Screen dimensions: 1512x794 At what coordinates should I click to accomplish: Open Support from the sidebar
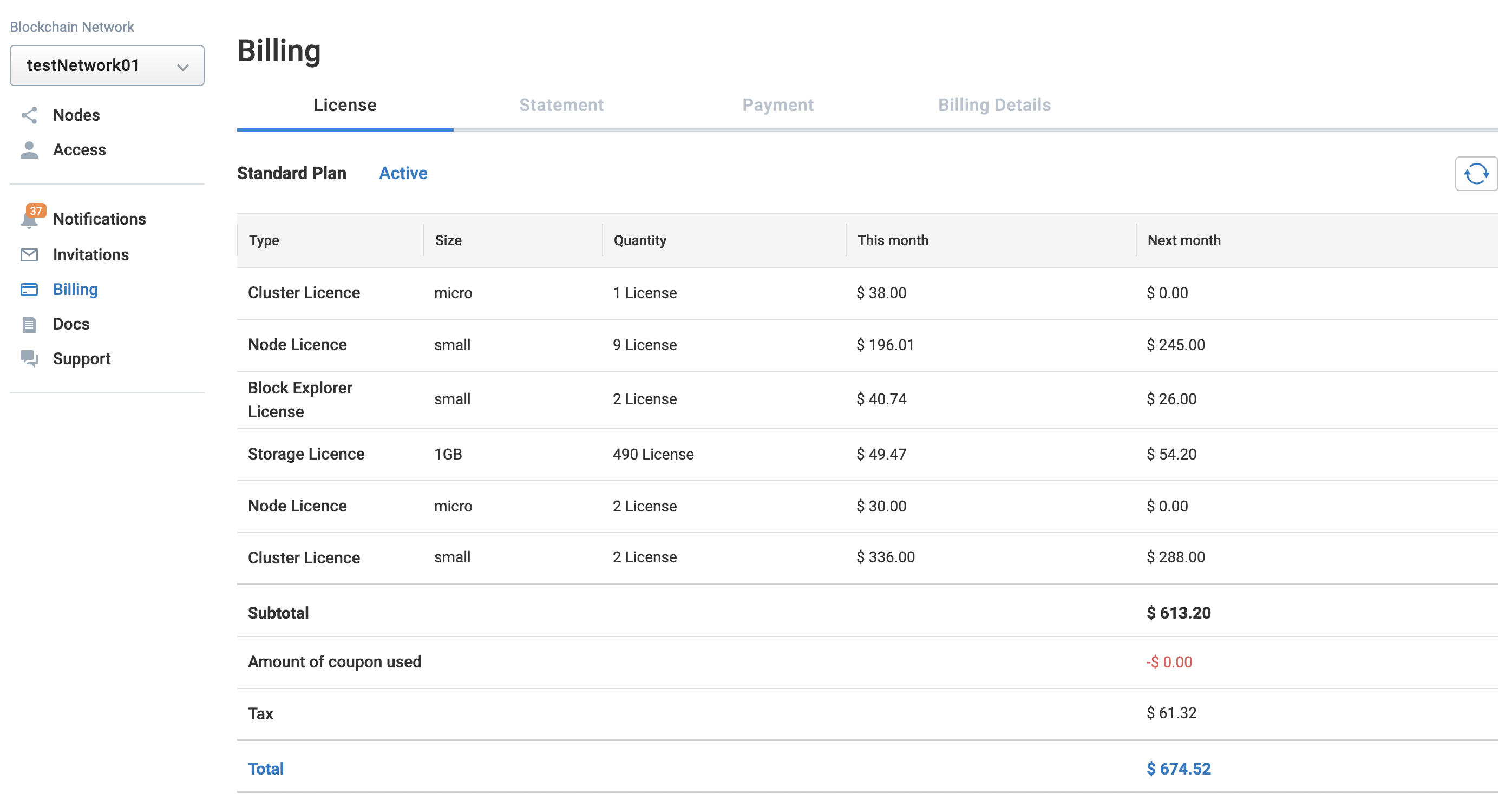[82, 358]
